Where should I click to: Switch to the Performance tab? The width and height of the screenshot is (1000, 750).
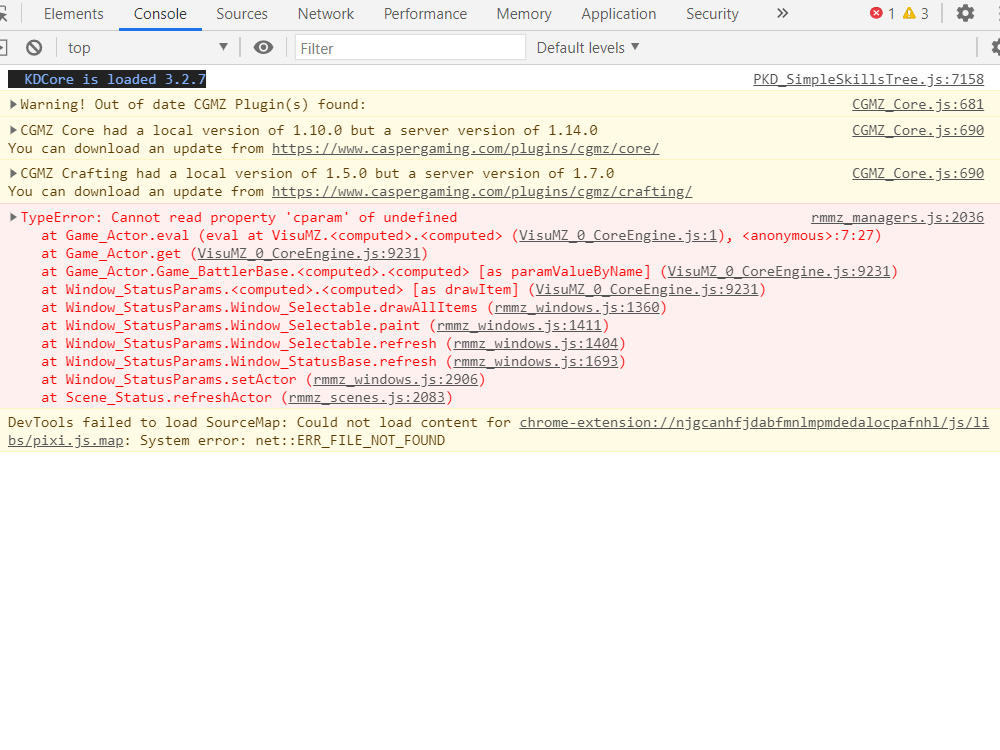point(425,14)
